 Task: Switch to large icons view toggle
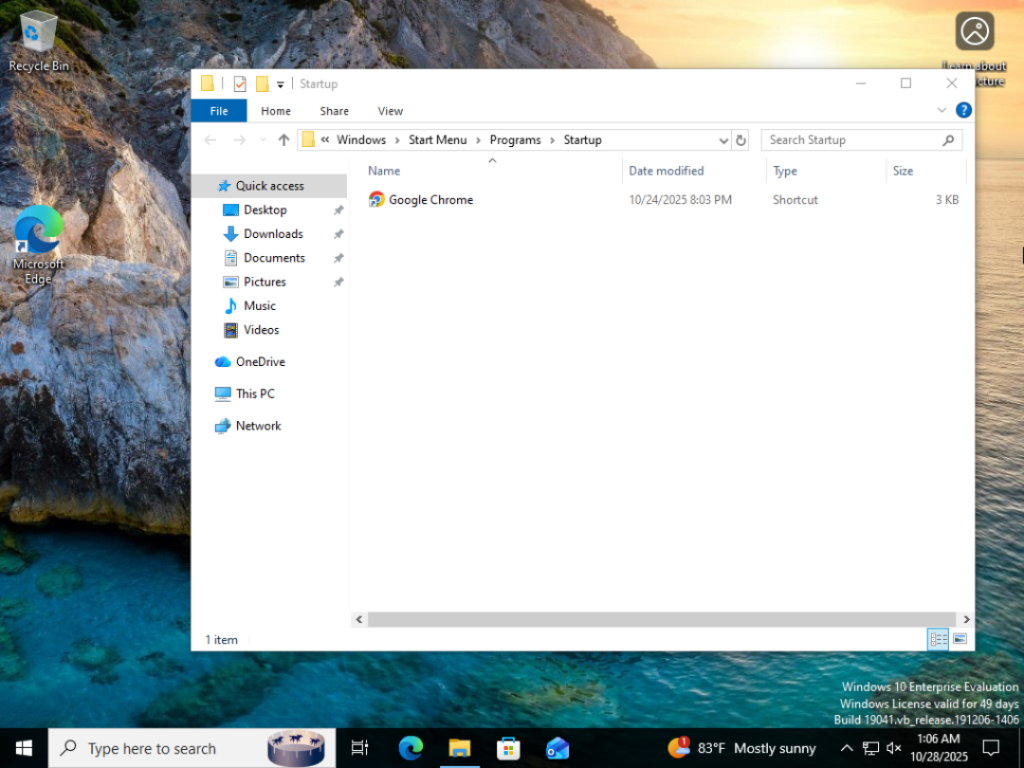(960, 639)
